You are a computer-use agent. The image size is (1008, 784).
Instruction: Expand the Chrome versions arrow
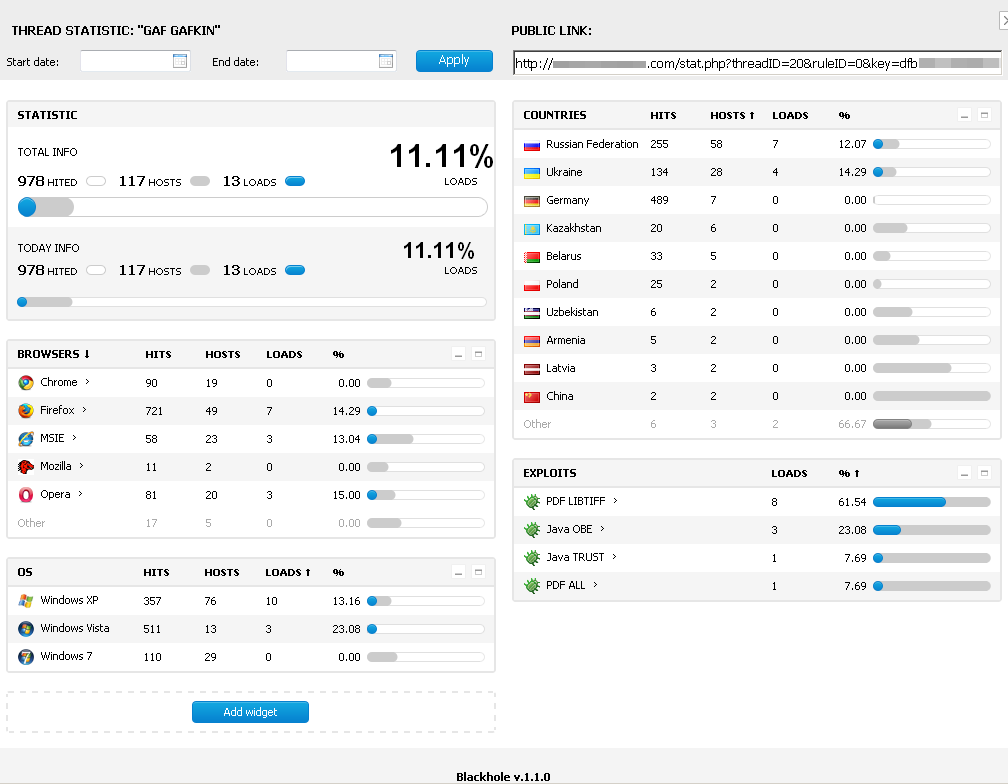pyautogui.click(x=87, y=382)
